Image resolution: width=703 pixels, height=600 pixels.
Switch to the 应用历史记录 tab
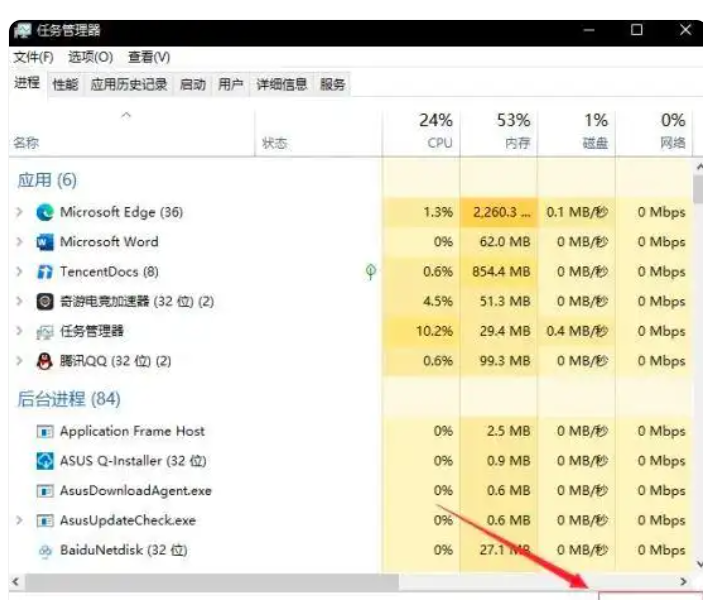(x=129, y=84)
